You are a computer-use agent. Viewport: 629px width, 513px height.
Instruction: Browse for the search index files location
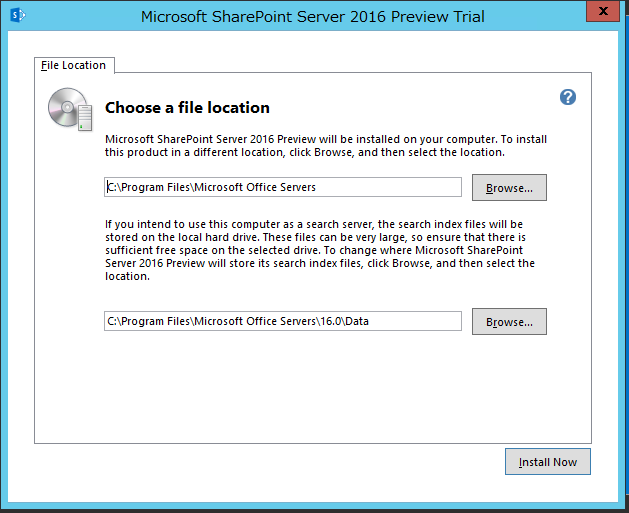tap(509, 321)
